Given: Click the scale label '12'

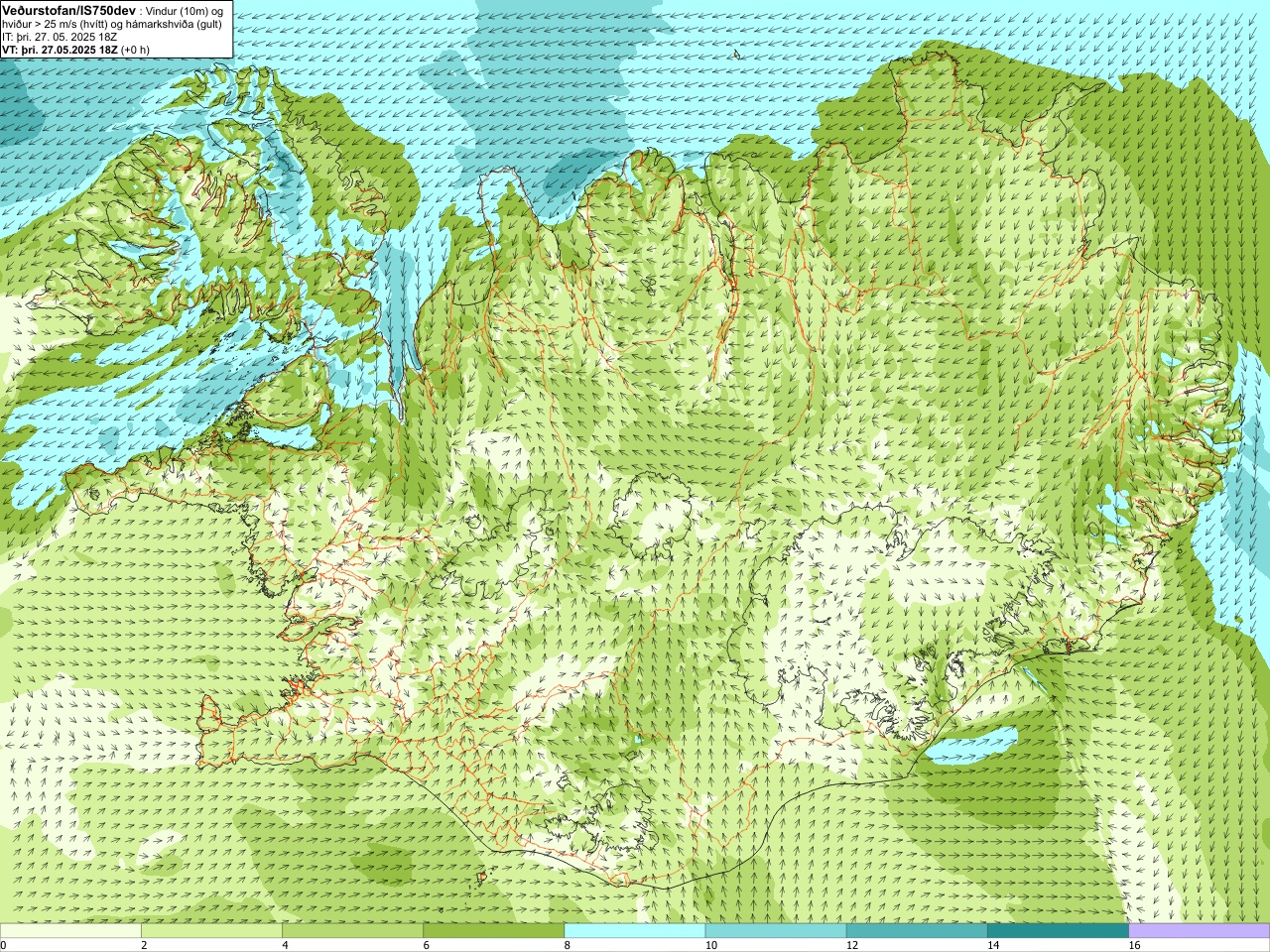Looking at the screenshot, I should pyautogui.click(x=851, y=945).
